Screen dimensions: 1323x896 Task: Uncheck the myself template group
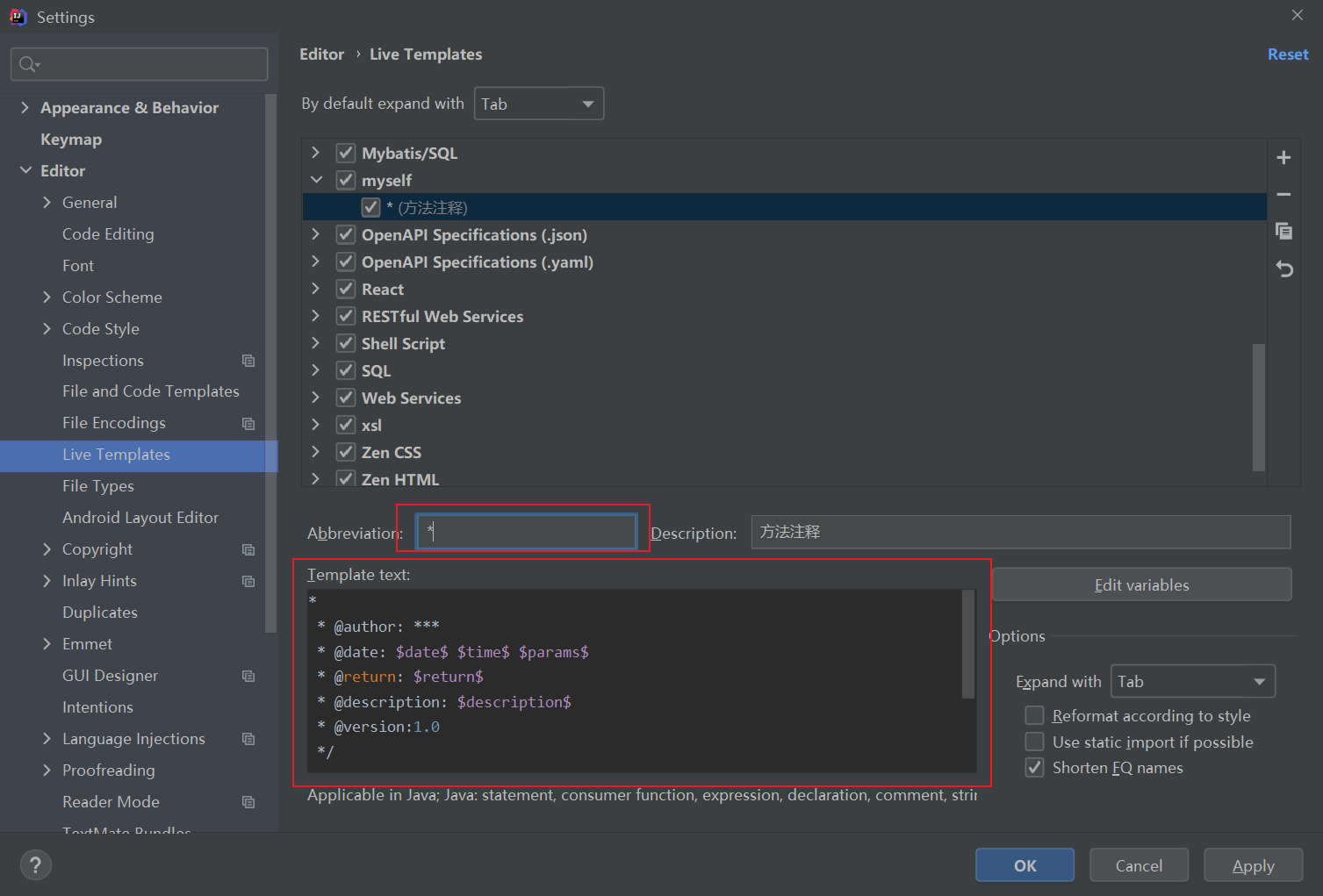[346, 180]
